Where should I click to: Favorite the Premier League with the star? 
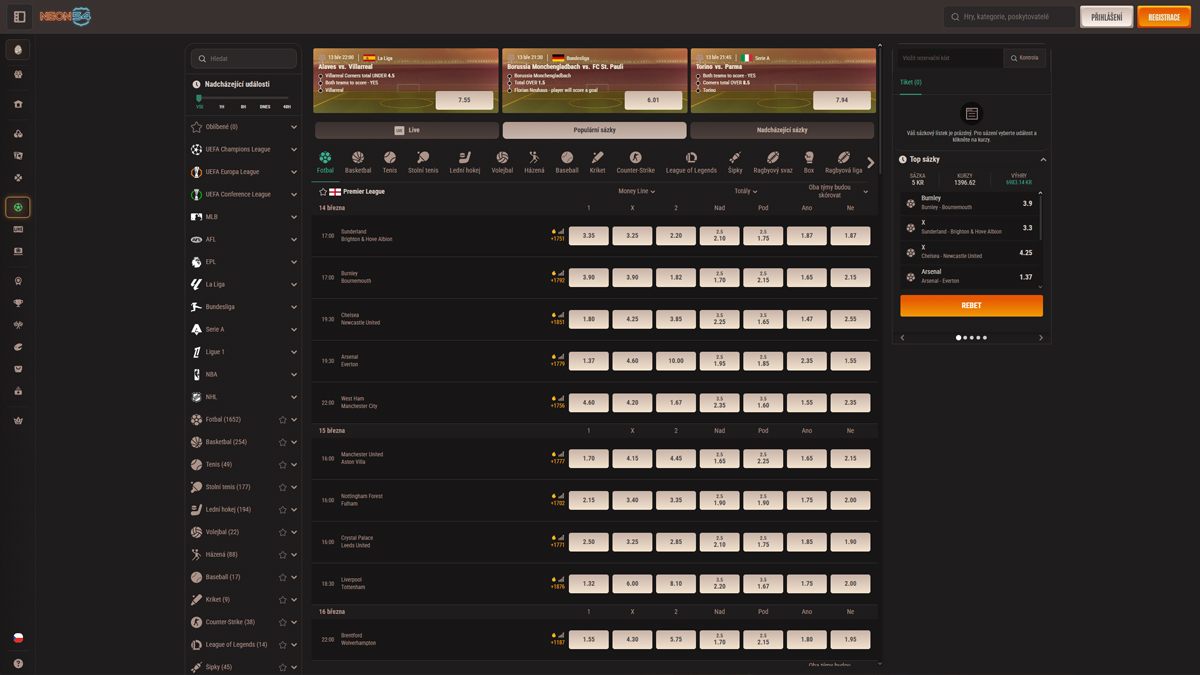[323, 191]
